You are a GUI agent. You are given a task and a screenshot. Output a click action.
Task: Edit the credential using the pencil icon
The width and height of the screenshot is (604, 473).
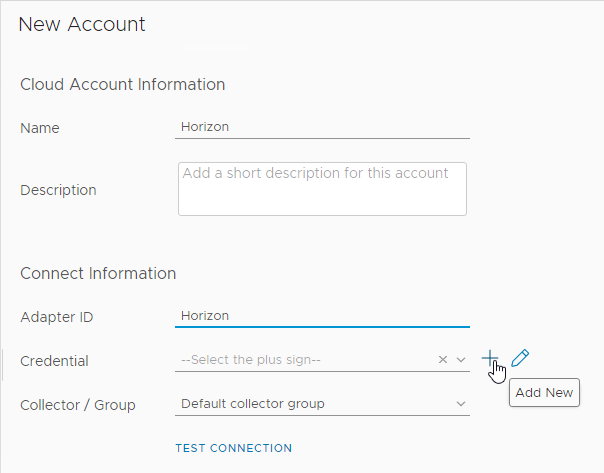coord(520,358)
